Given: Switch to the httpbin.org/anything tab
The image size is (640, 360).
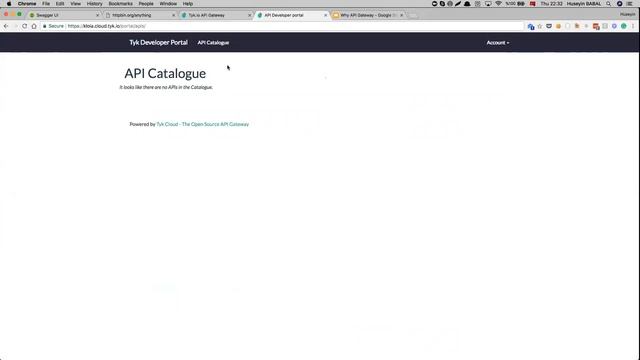Looking at the screenshot, I should pos(139,15).
